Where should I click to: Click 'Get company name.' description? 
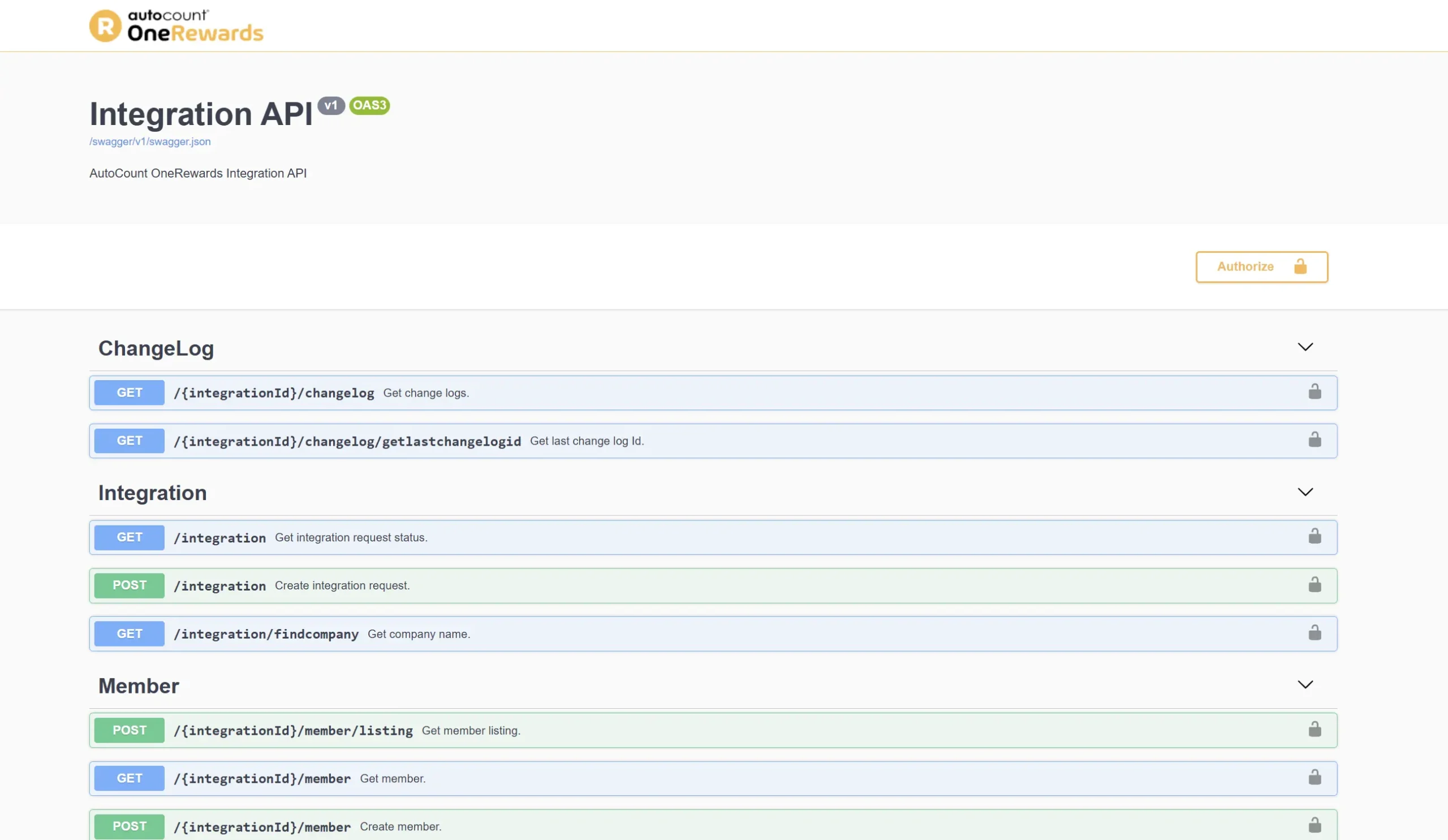click(x=419, y=634)
